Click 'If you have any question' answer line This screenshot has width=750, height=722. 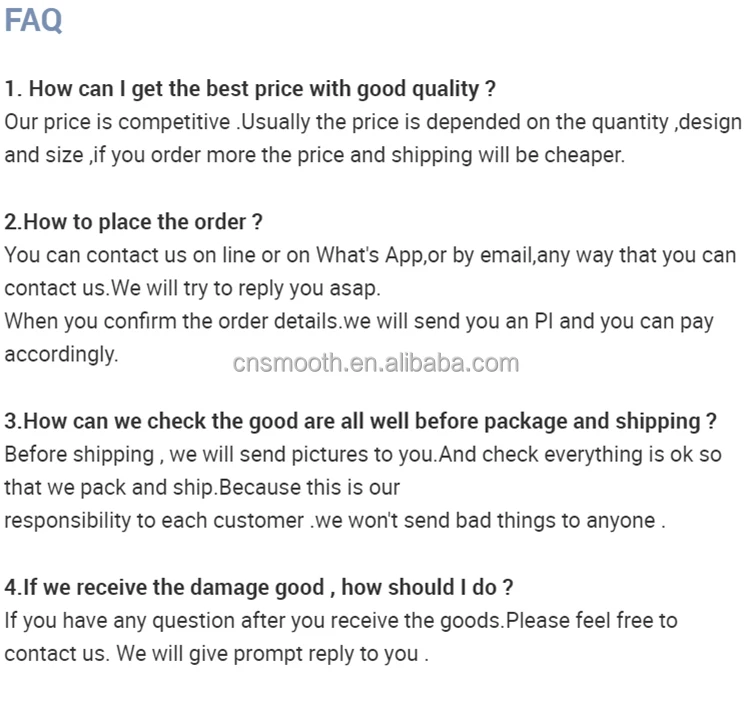[341, 621]
